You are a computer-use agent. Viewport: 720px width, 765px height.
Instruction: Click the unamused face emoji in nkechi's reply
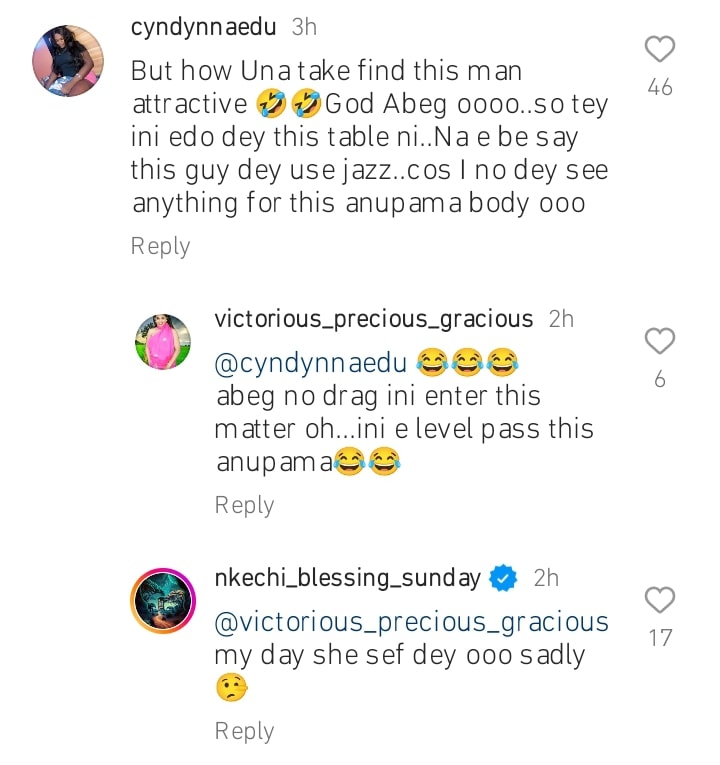point(231,689)
